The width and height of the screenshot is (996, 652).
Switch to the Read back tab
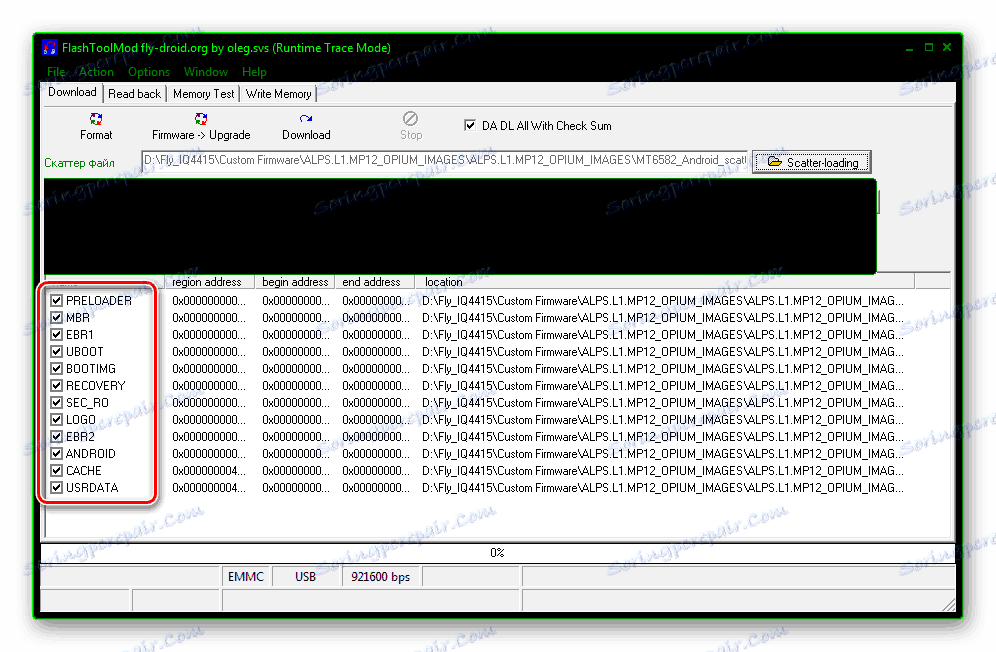[x=134, y=94]
